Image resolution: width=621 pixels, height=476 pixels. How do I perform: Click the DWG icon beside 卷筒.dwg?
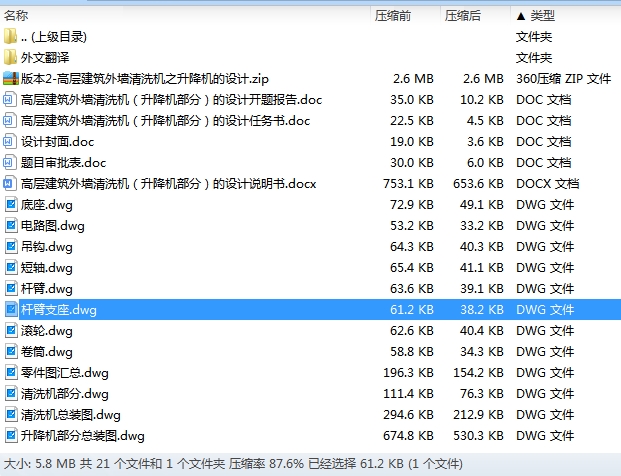[11, 351]
